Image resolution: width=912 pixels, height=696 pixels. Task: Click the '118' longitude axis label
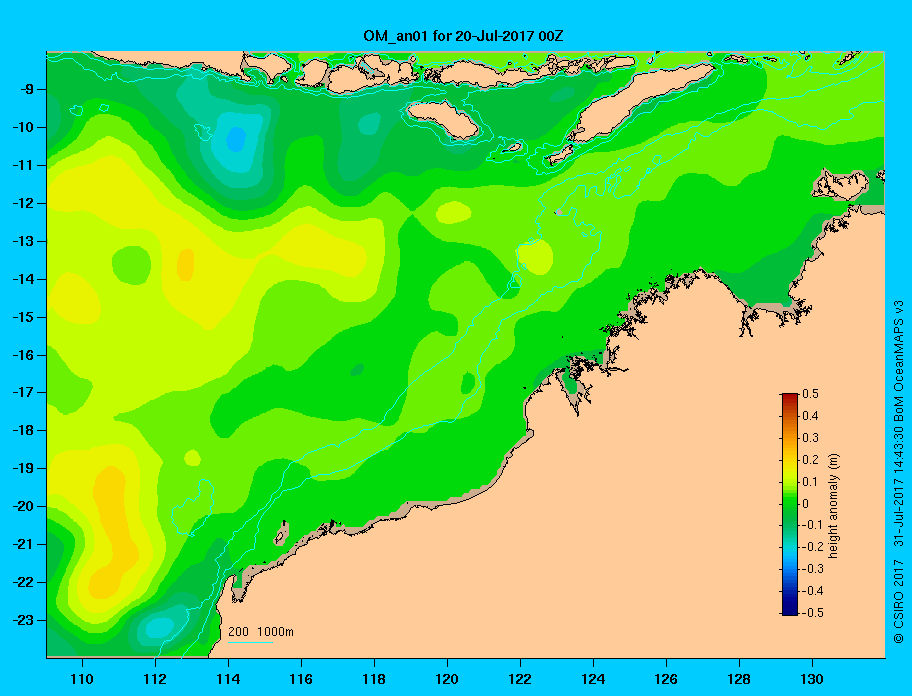point(374,679)
